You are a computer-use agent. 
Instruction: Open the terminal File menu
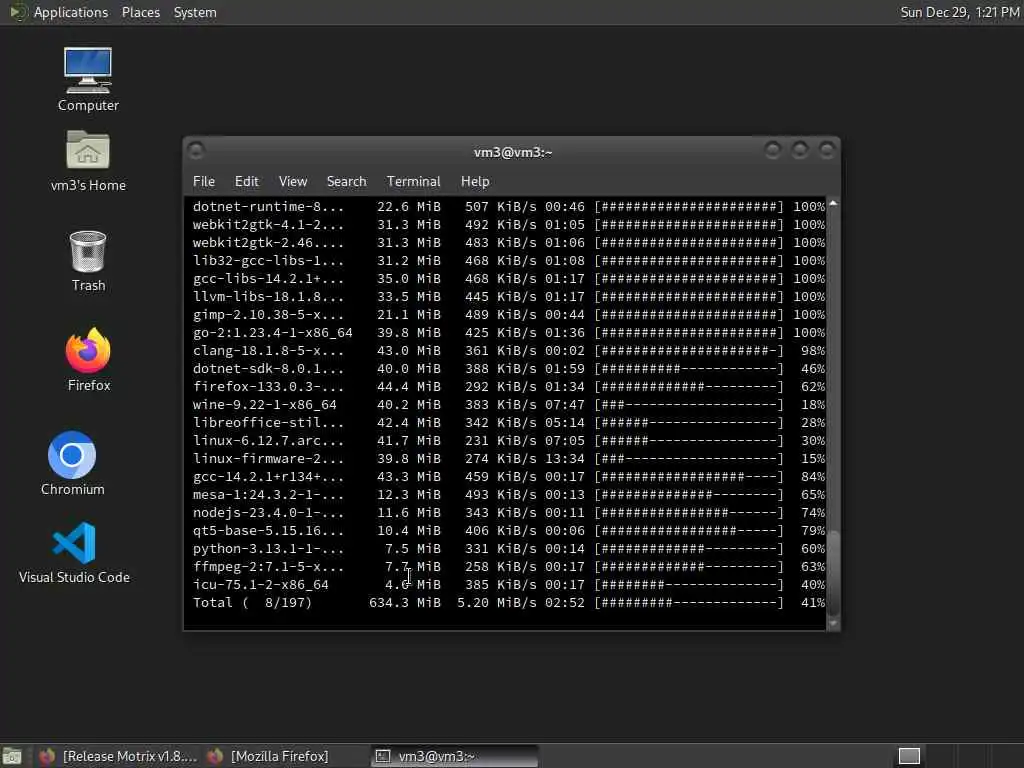click(204, 182)
